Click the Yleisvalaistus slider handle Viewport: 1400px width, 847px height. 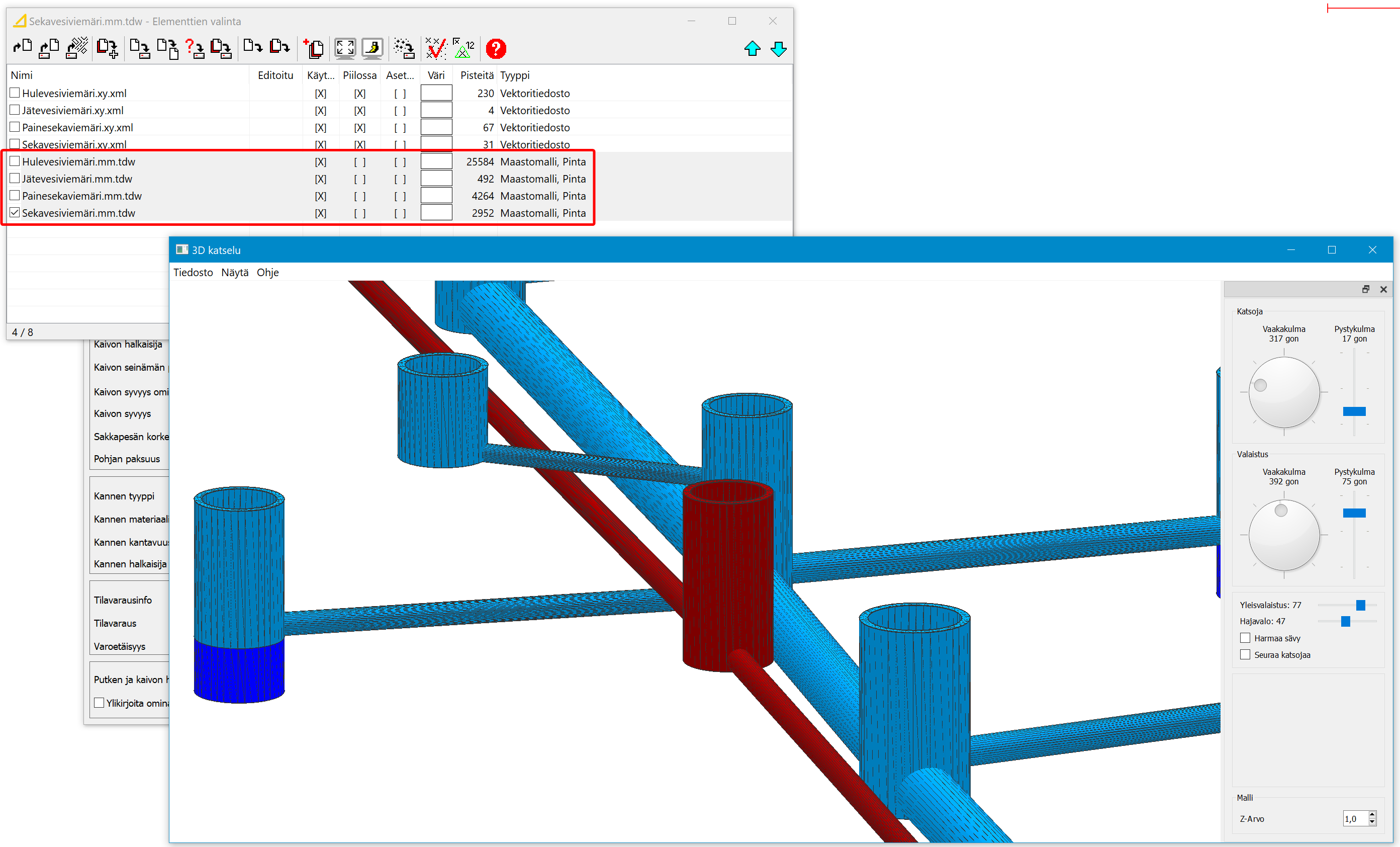coord(1360,605)
